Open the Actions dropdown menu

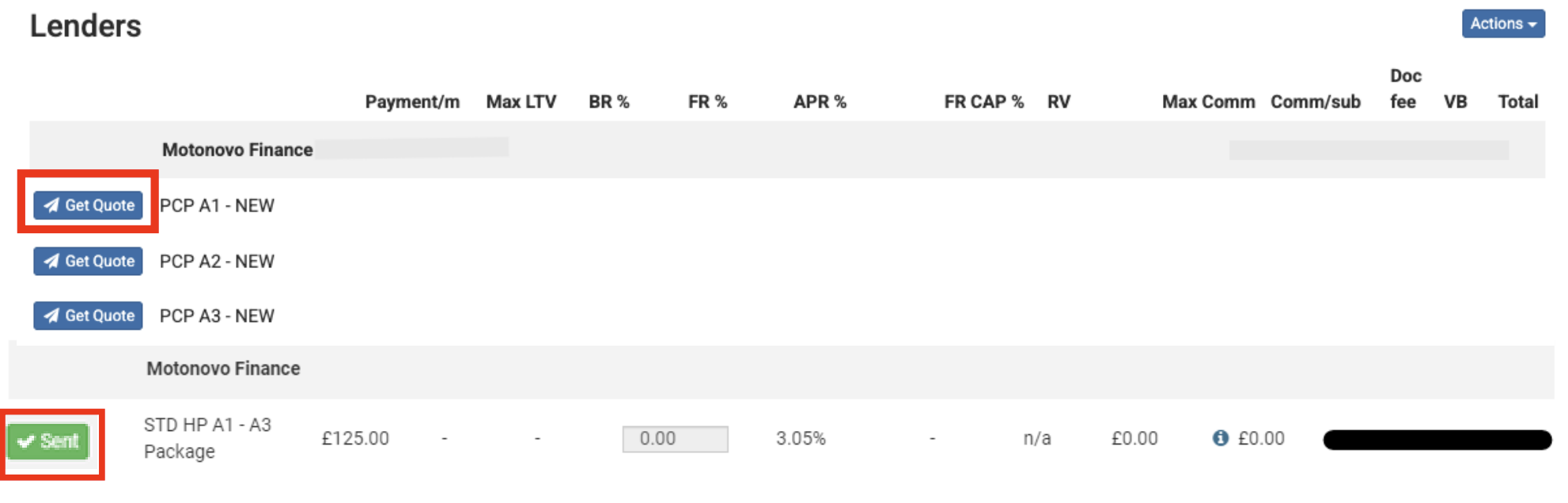(x=1502, y=24)
